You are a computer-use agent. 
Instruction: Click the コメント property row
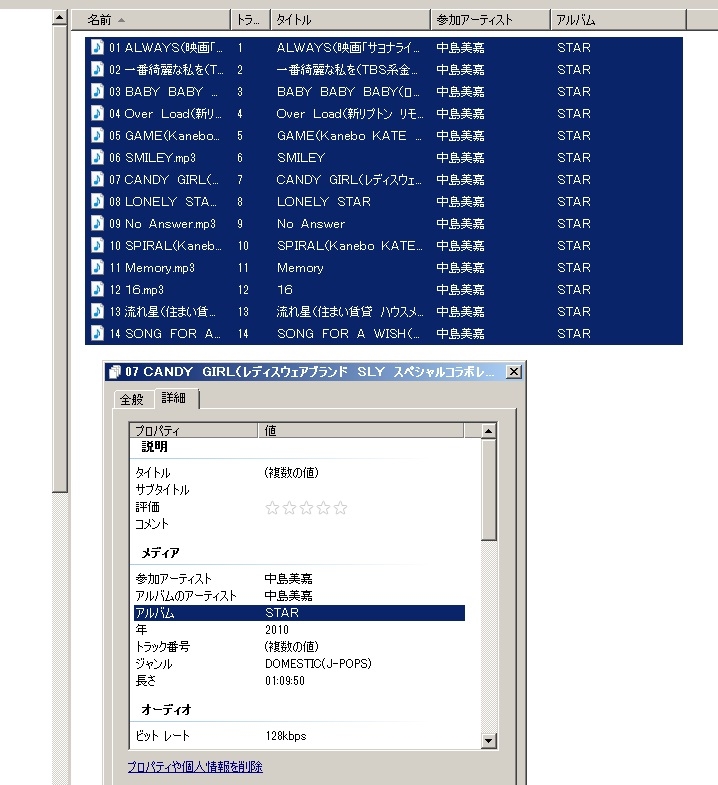pyautogui.click(x=299, y=524)
